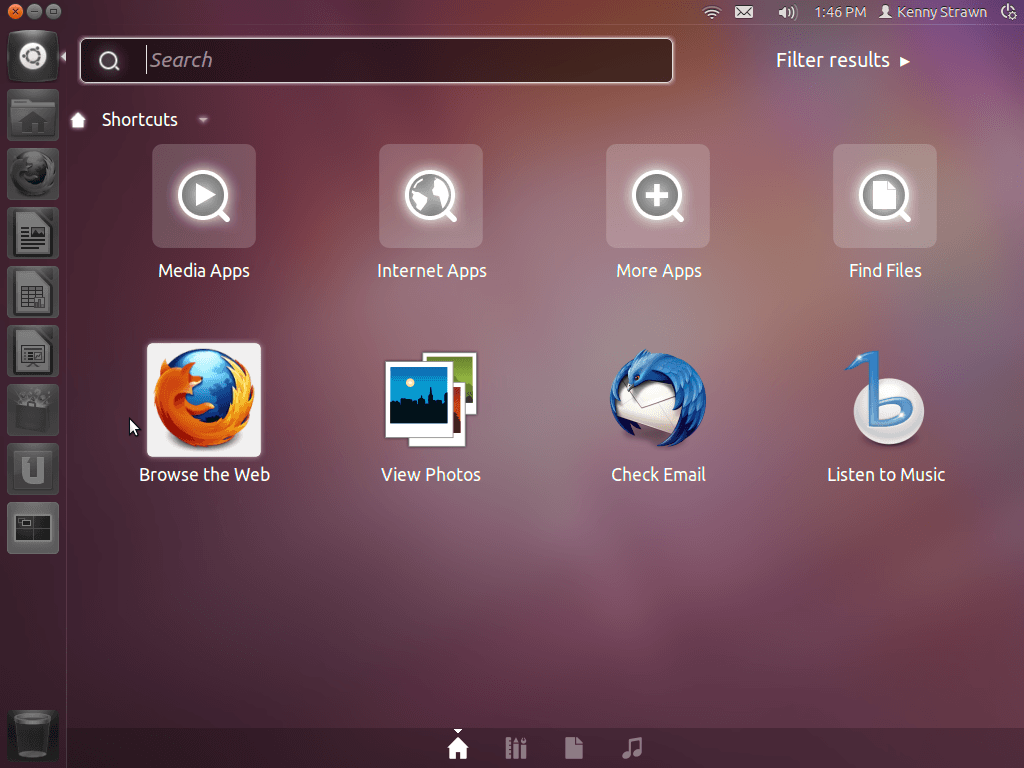
Task: Open LibreOffice Calc from the launcher
Action: [x=33, y=293]
